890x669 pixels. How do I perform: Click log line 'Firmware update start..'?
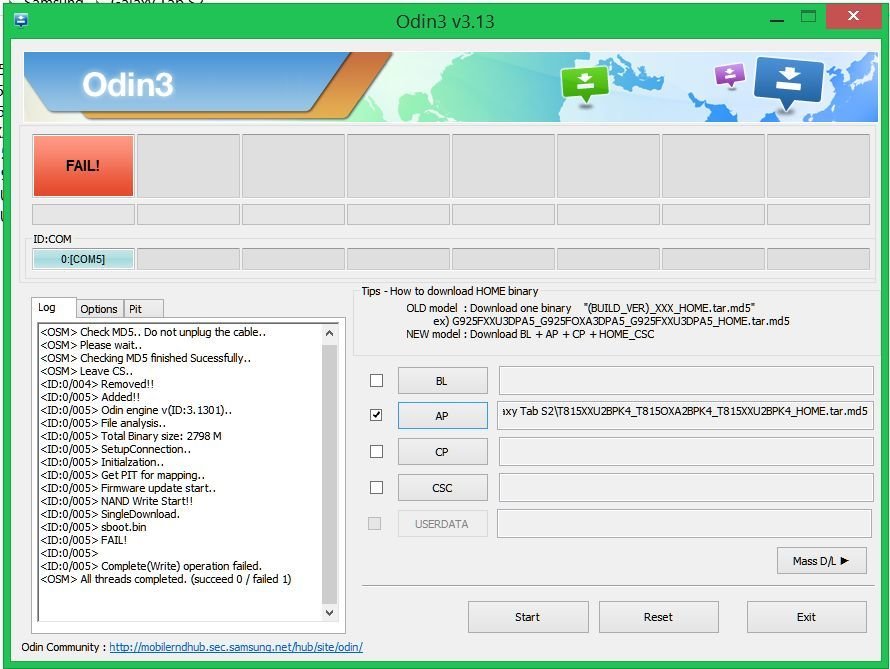pyautogui.click(x=128, y=488)
